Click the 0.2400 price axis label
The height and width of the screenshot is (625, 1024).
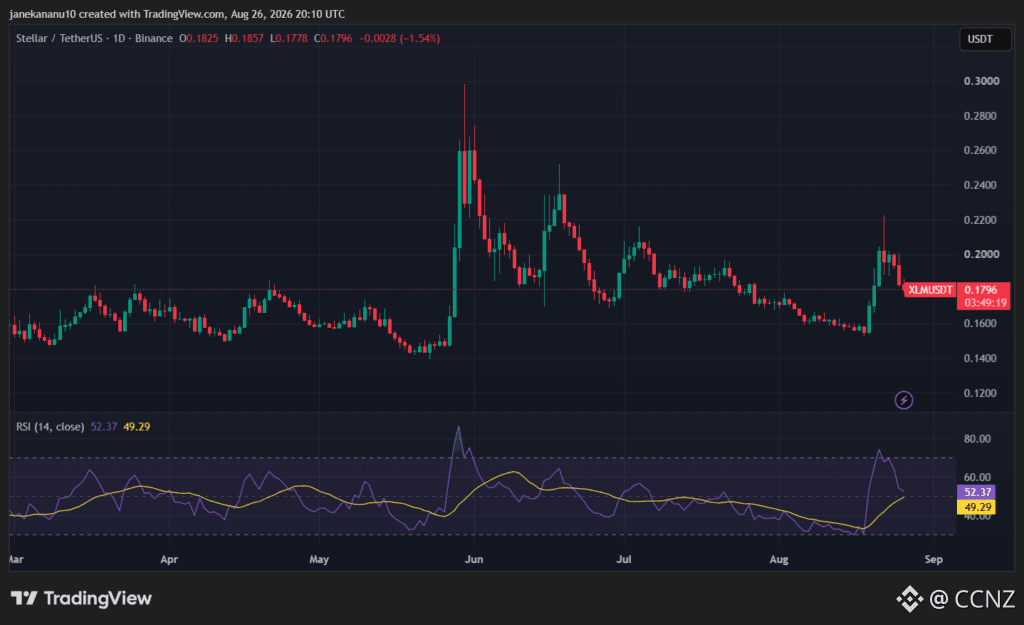(982, 185)
